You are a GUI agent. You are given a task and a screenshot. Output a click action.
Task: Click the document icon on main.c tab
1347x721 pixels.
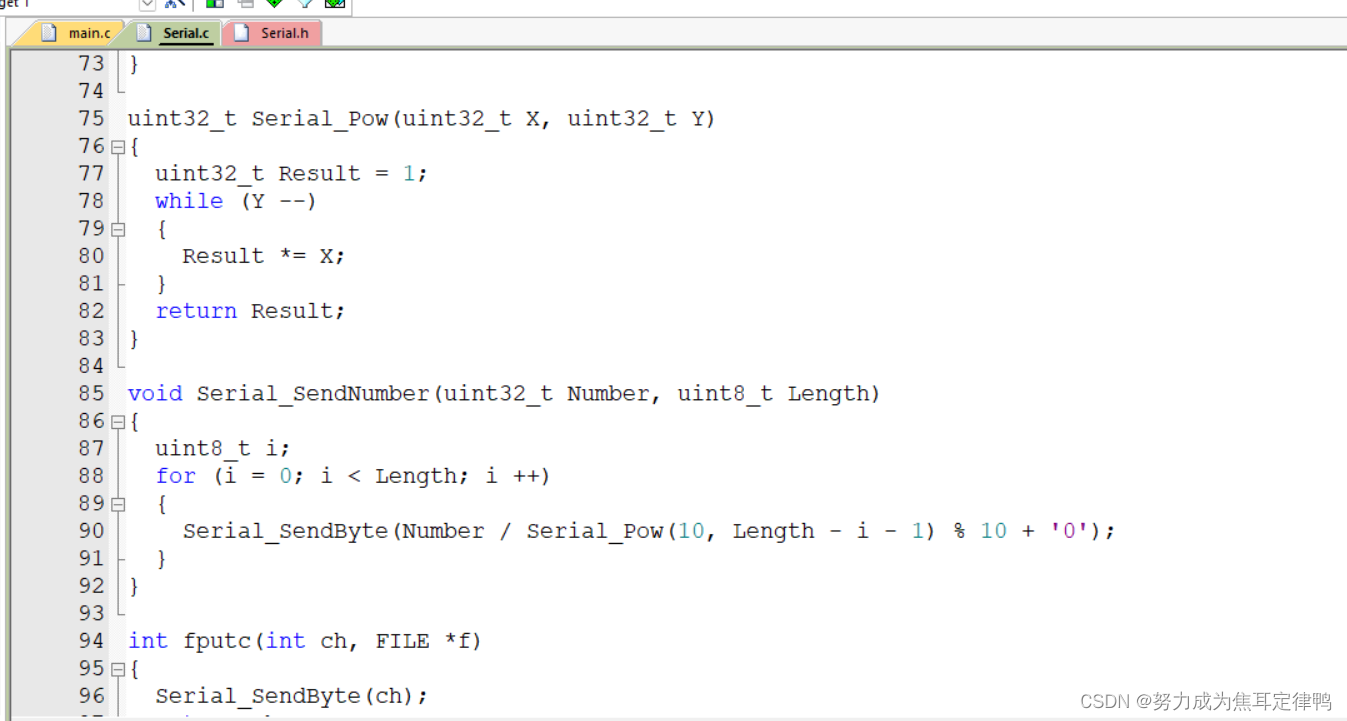[x=49, y=33]
